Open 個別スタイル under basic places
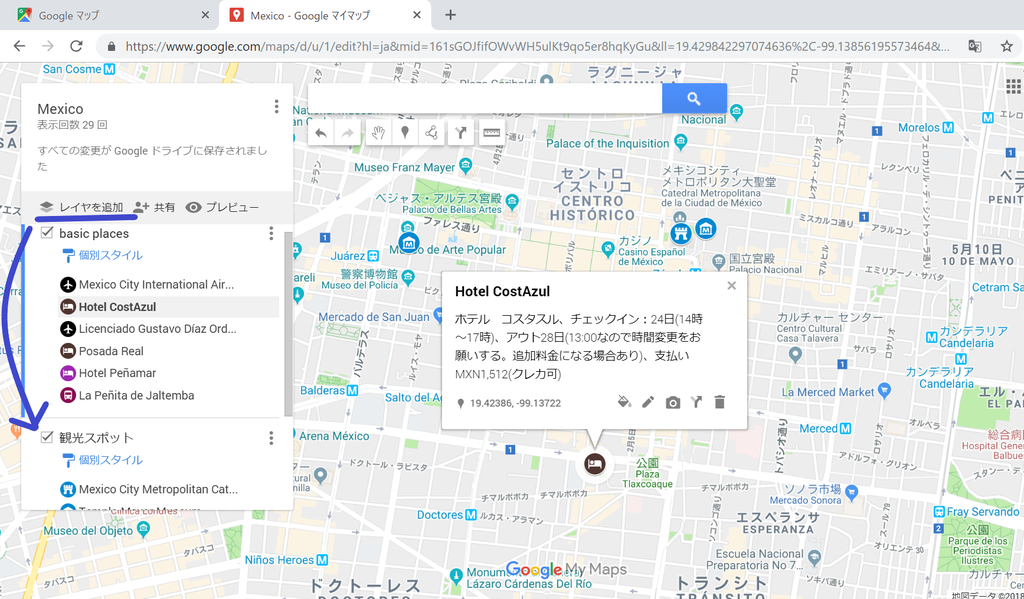The height and width of the screenshot is (599, 1024). [x=102, y=255]
